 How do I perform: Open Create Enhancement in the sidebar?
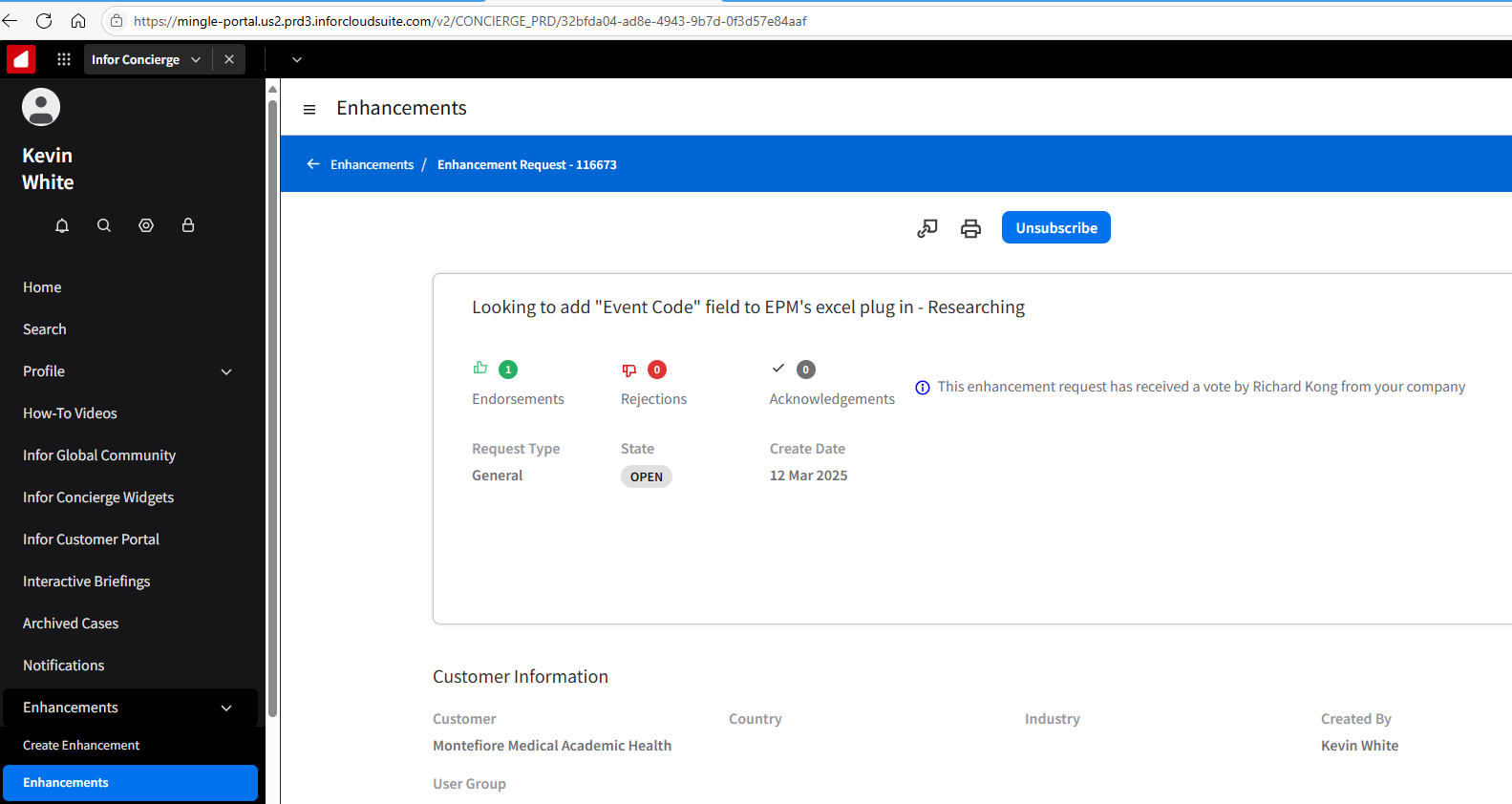pyautogui.click(x=81, y=745)
